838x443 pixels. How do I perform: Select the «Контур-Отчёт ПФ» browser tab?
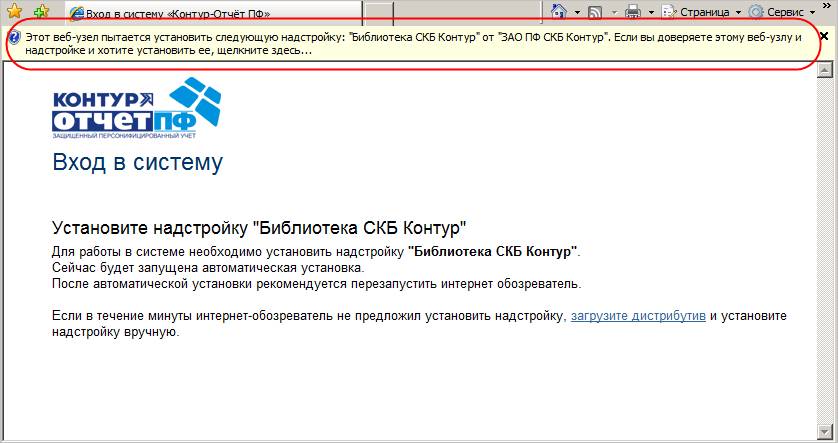(x=213, y=13)
